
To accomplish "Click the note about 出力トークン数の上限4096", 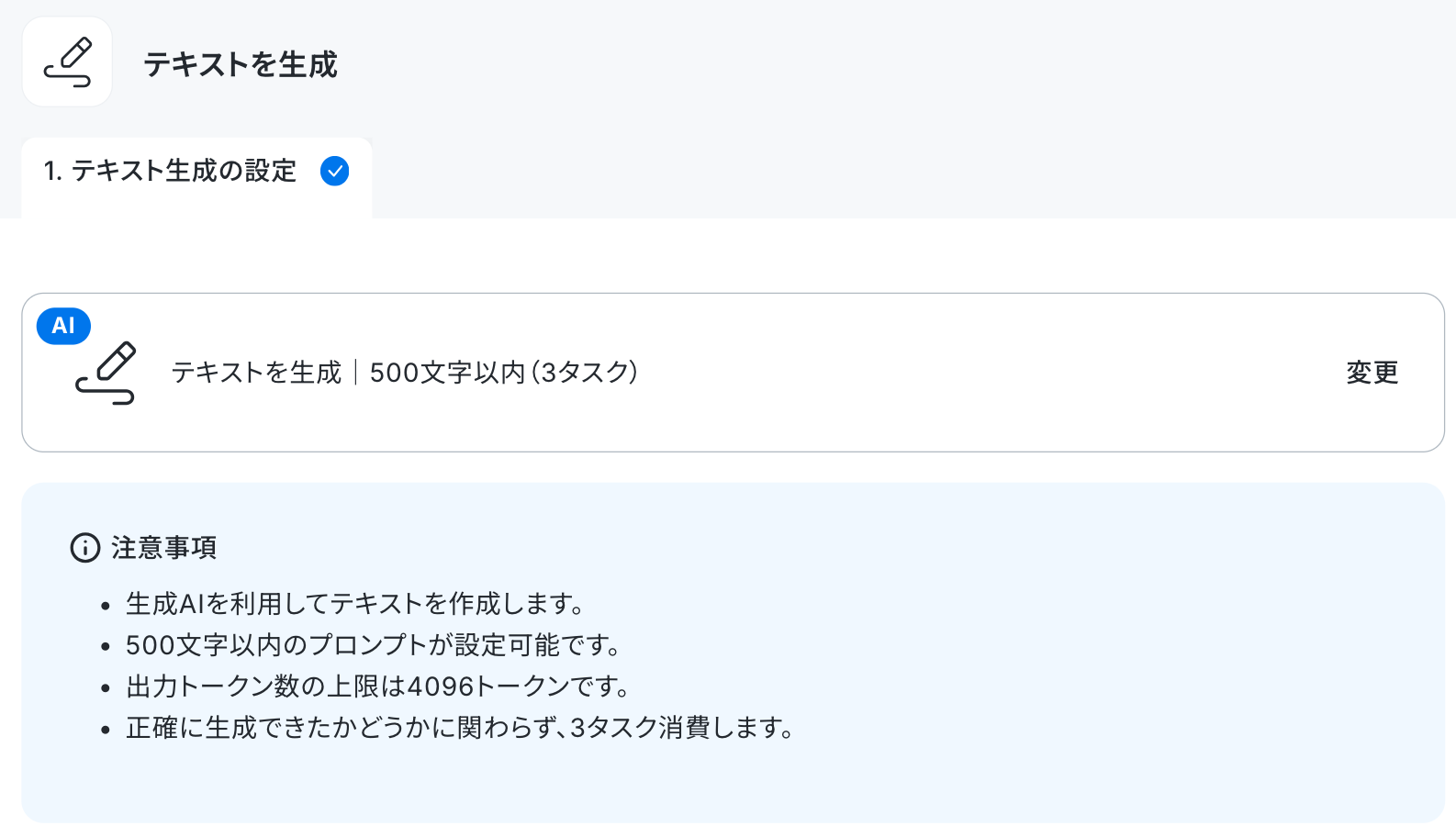I will pos(378,686).
